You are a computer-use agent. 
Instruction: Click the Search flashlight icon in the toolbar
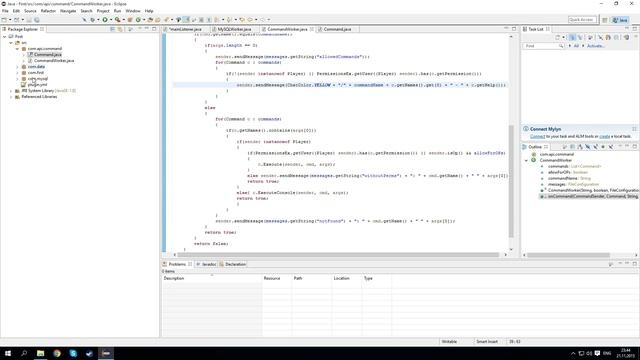tap(167, 20)
